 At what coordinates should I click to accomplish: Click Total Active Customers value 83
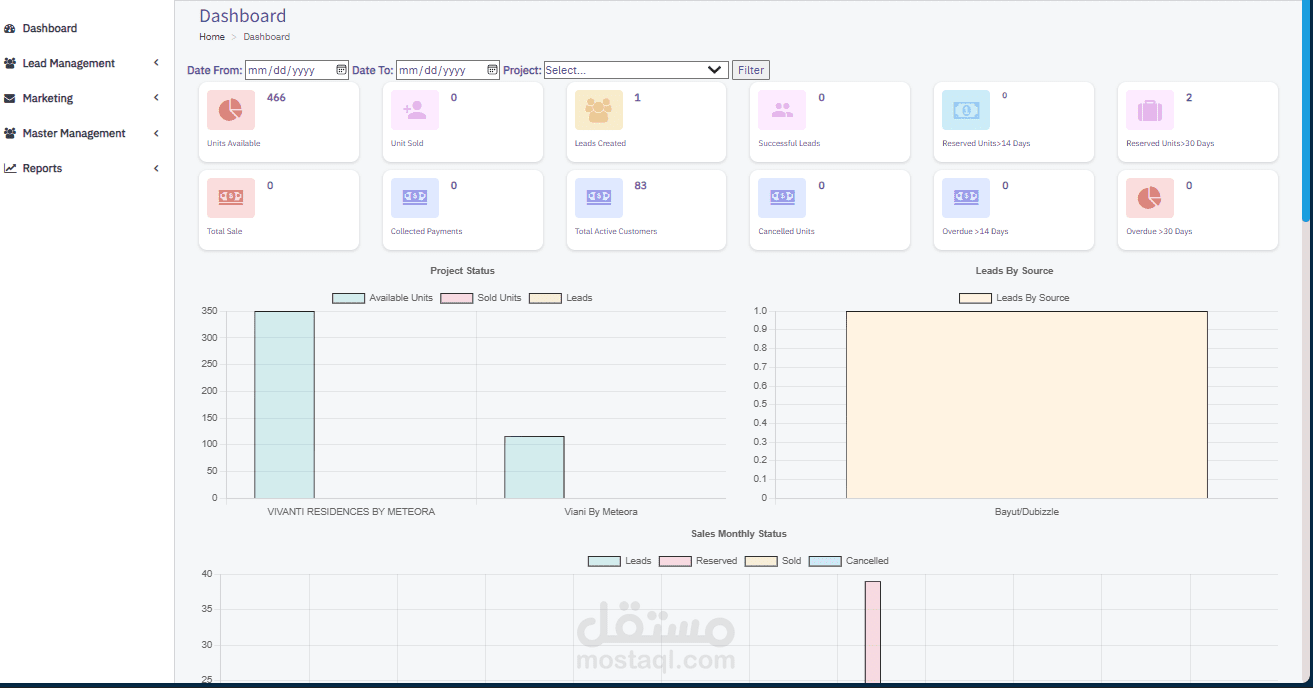tap(641, 186)
